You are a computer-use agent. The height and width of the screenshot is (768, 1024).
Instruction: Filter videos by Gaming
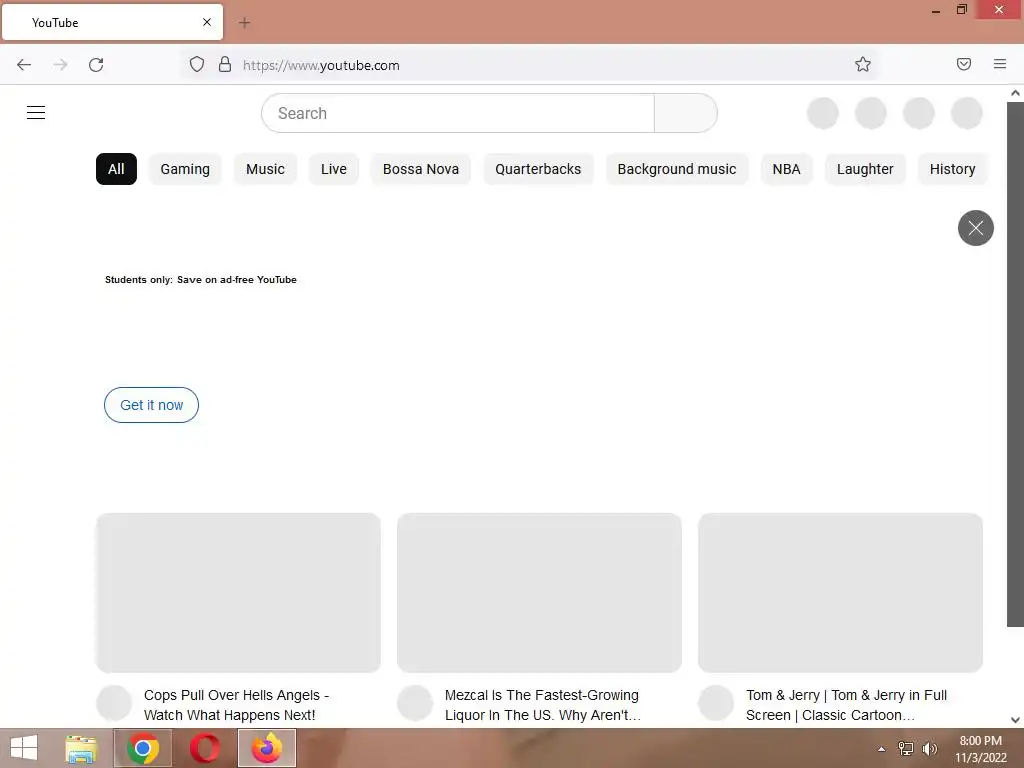tap(185, 169)
